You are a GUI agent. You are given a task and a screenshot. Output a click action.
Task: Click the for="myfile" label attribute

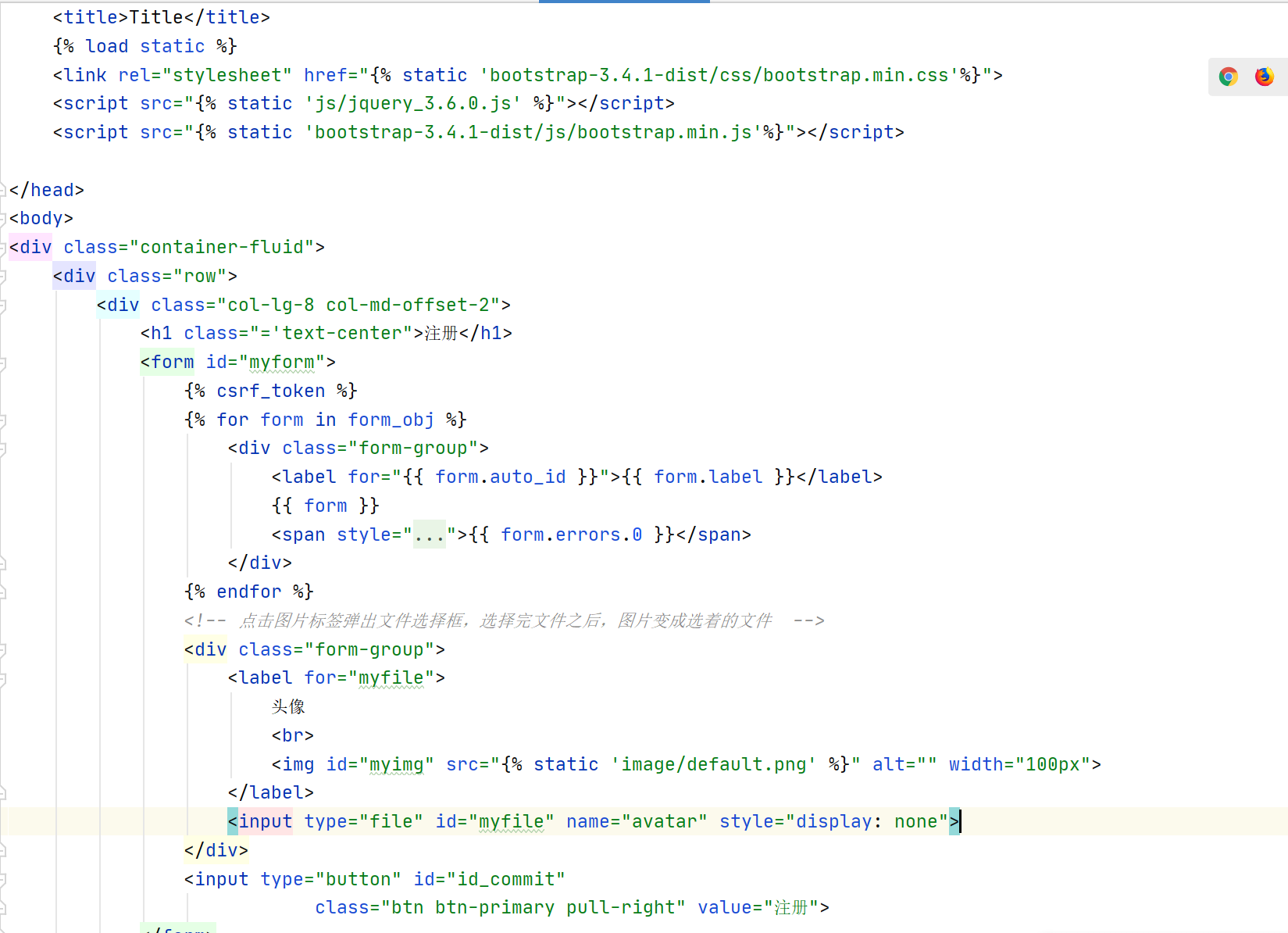[369, 677]
